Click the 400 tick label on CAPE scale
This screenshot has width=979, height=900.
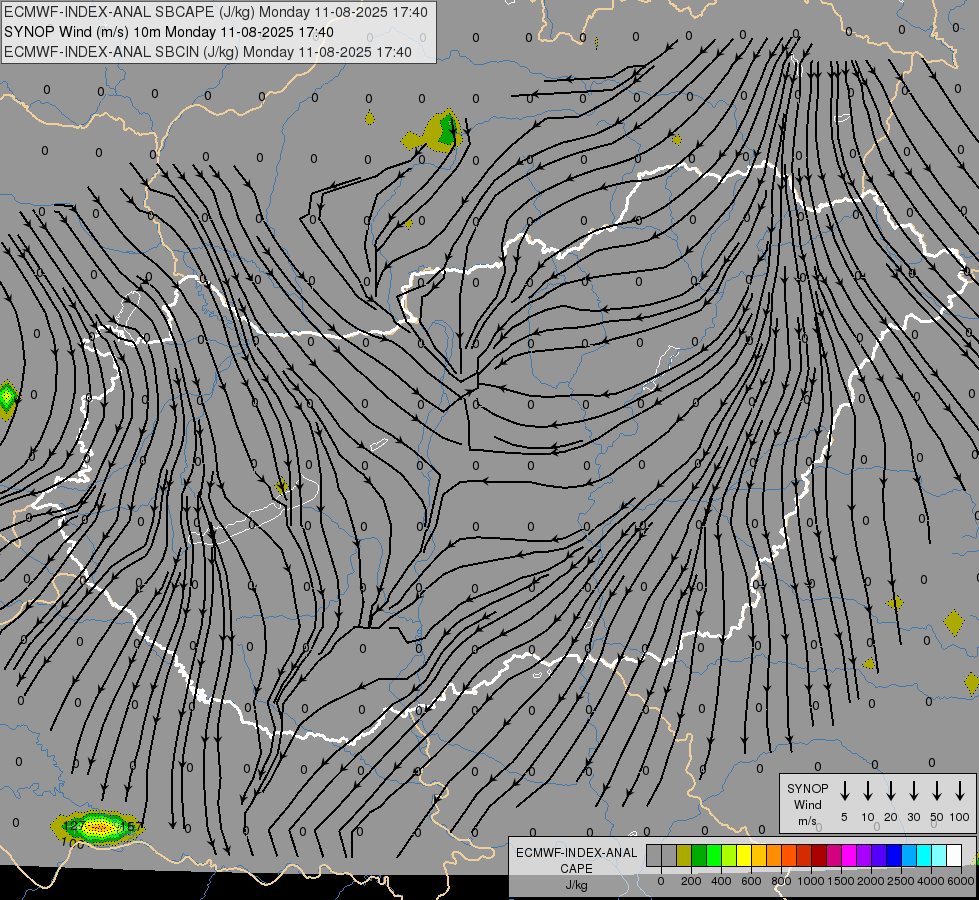point(721,881)
